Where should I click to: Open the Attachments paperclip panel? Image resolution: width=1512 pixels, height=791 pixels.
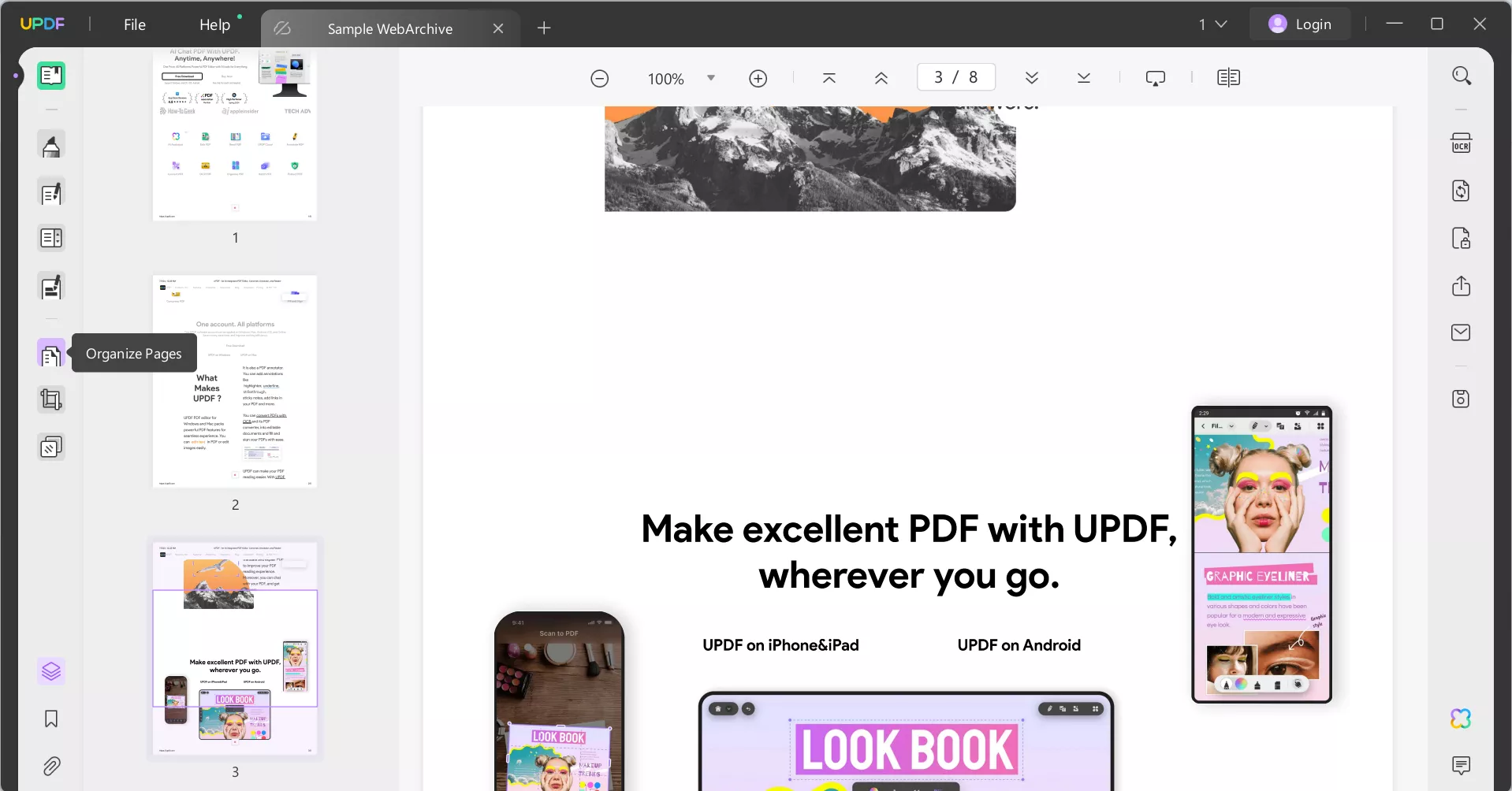point(51,766)
